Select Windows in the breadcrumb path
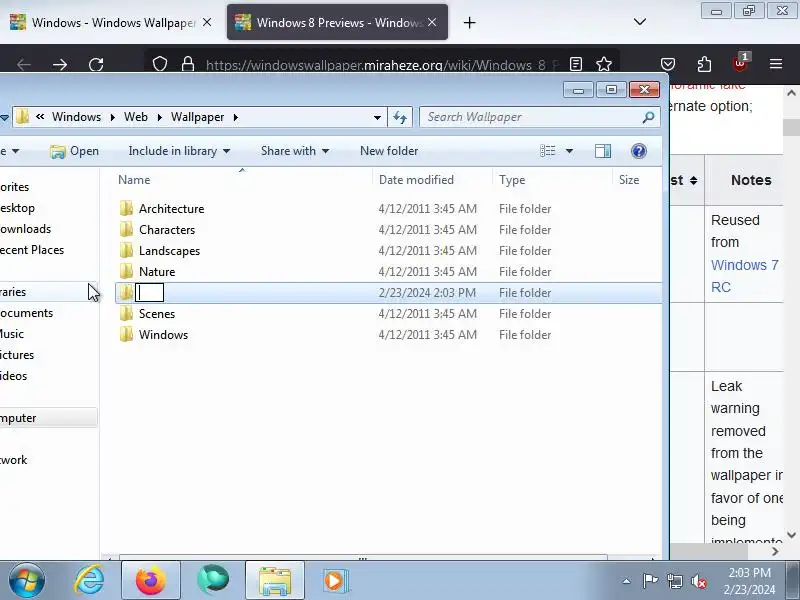Viewport: 800px width, 600px height. coord(77,117)
